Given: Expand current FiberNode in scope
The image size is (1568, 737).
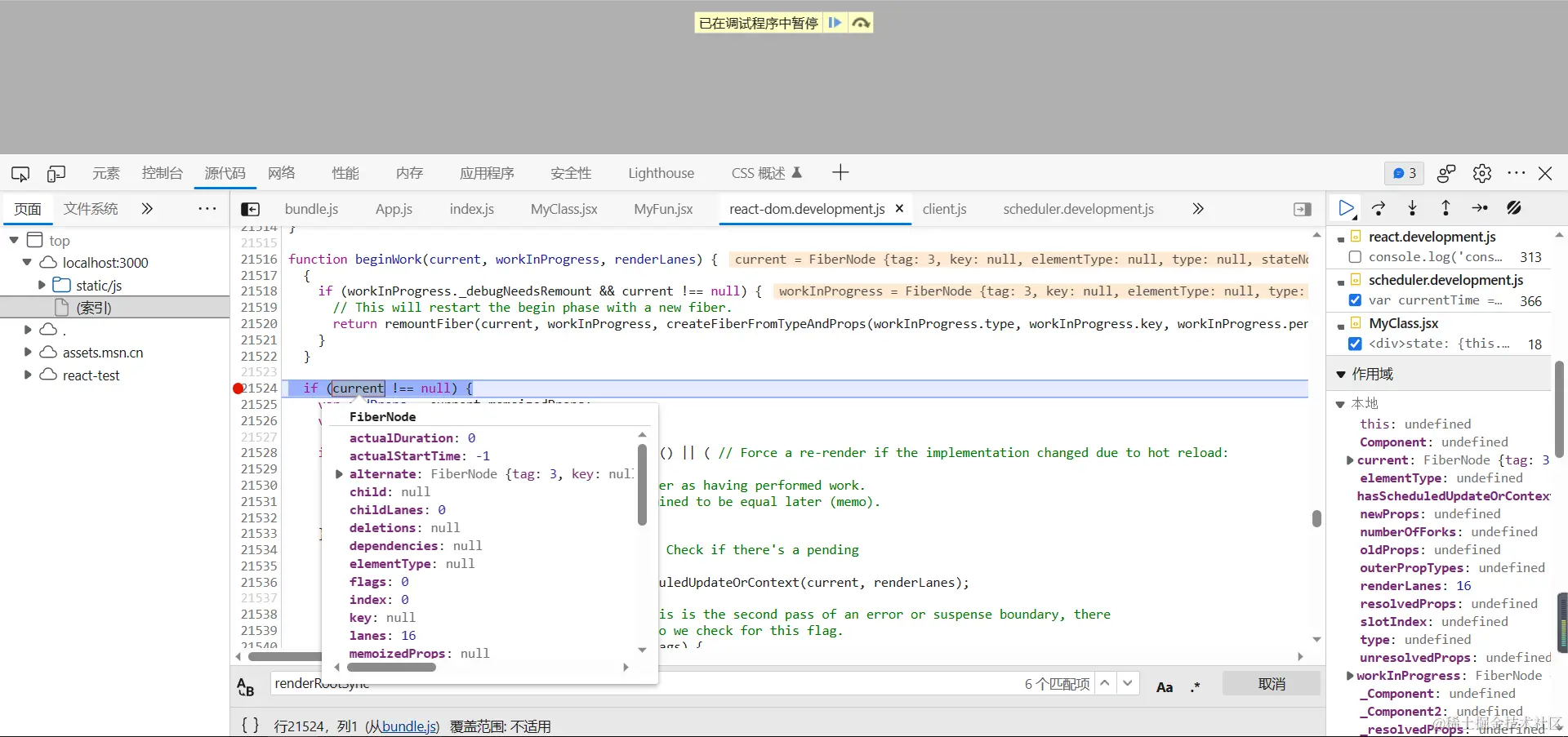Looking at the screenshot, I should (1350, 460).
